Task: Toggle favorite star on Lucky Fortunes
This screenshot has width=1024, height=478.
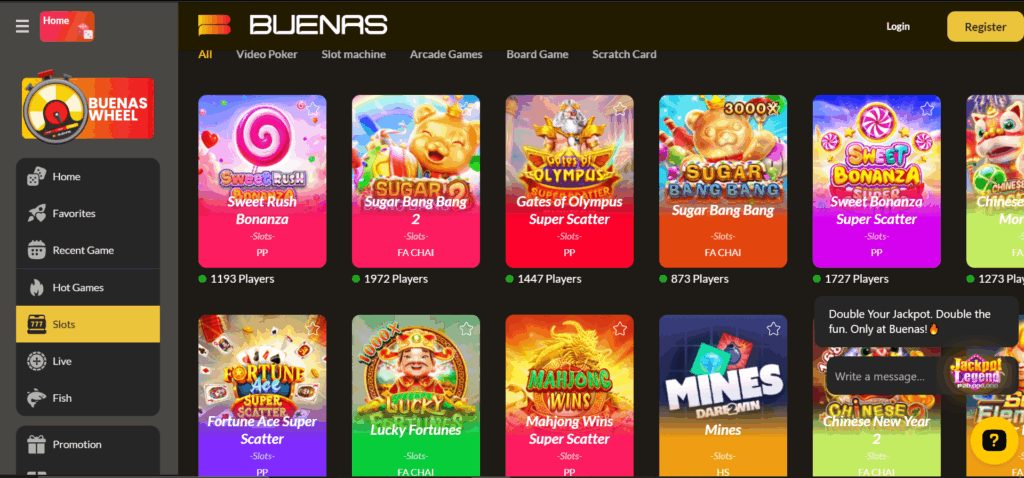Action: [466, 328]
